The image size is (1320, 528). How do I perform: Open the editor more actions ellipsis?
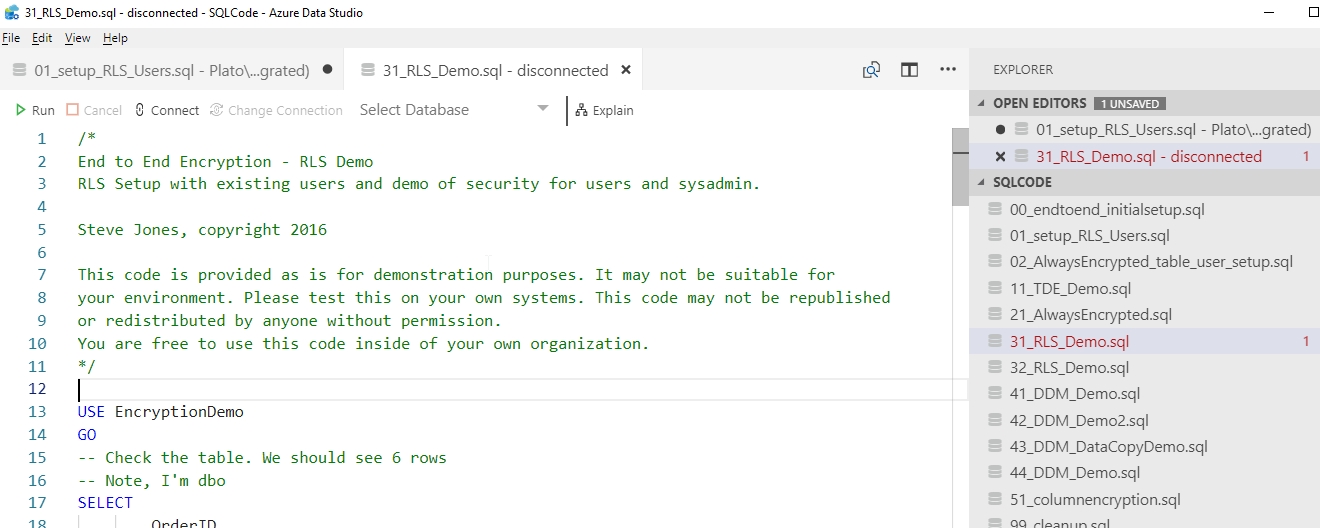tap(948, 70)
